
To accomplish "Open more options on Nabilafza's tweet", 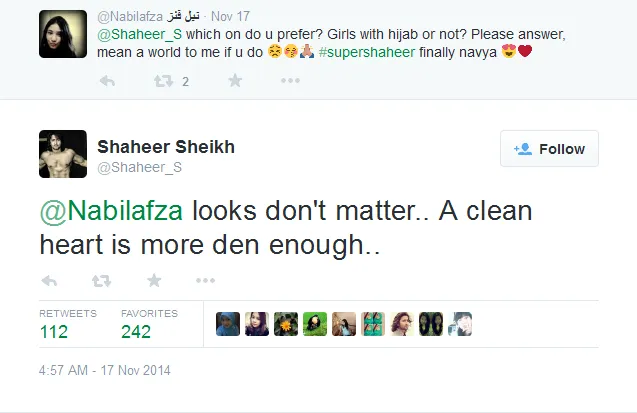I will (290, 82).
